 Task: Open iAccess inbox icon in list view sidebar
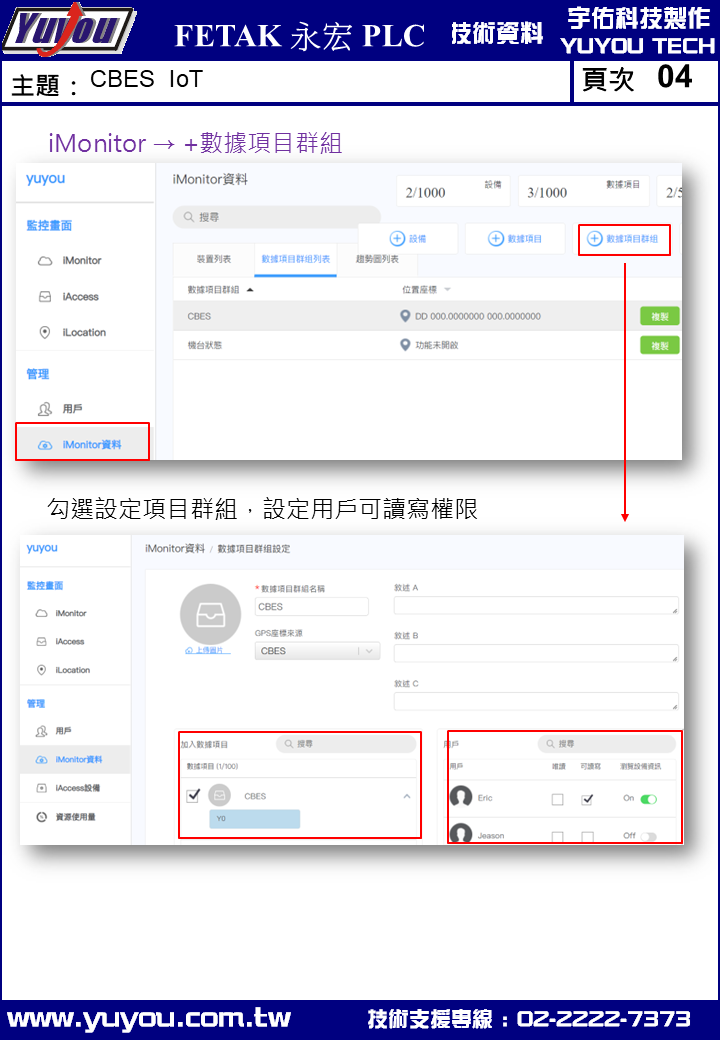click(x=45, y=296)
